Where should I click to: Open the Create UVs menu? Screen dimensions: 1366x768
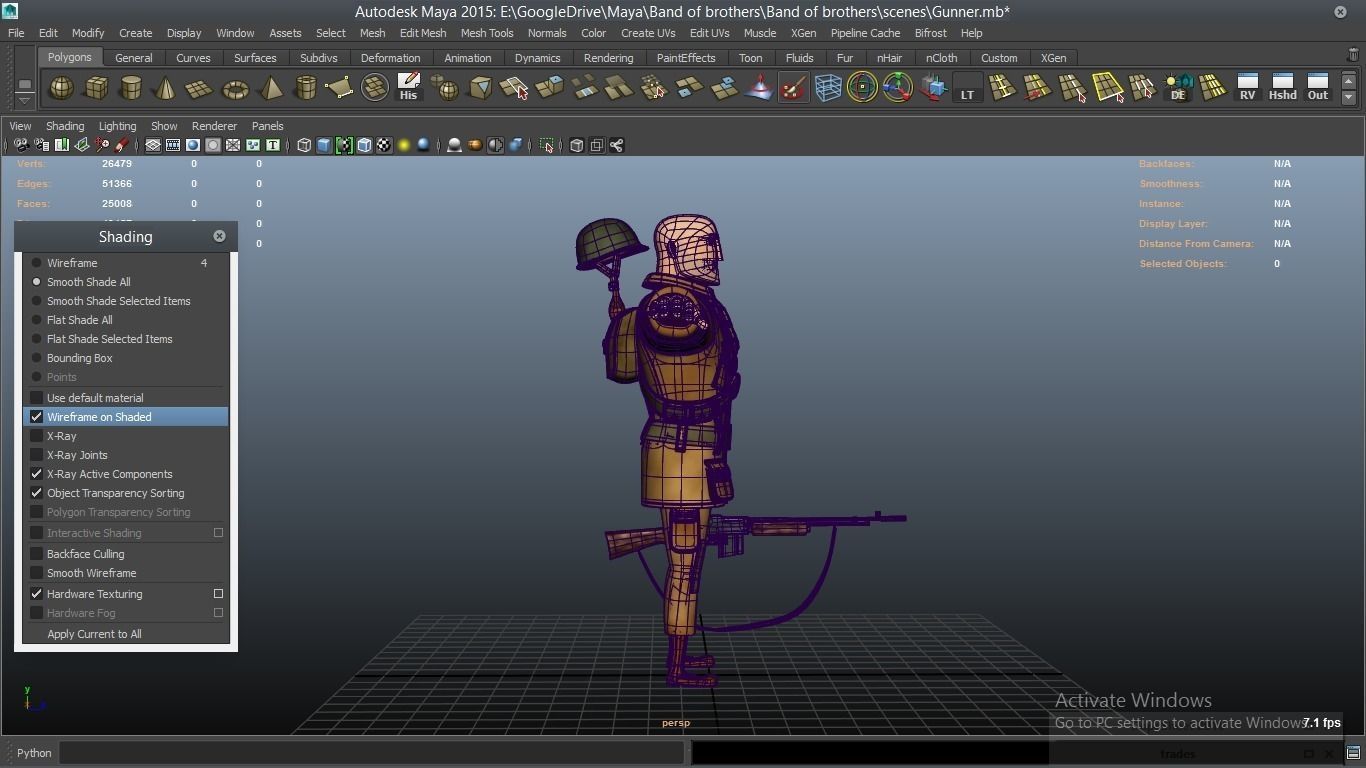coord(648,33)
